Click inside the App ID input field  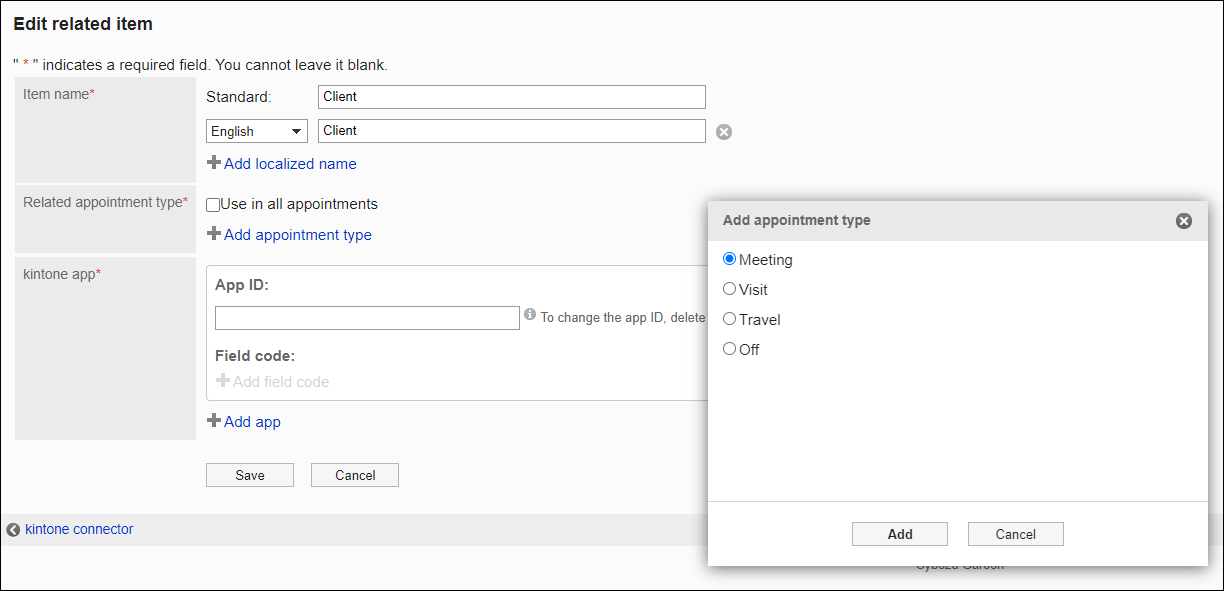367,317
